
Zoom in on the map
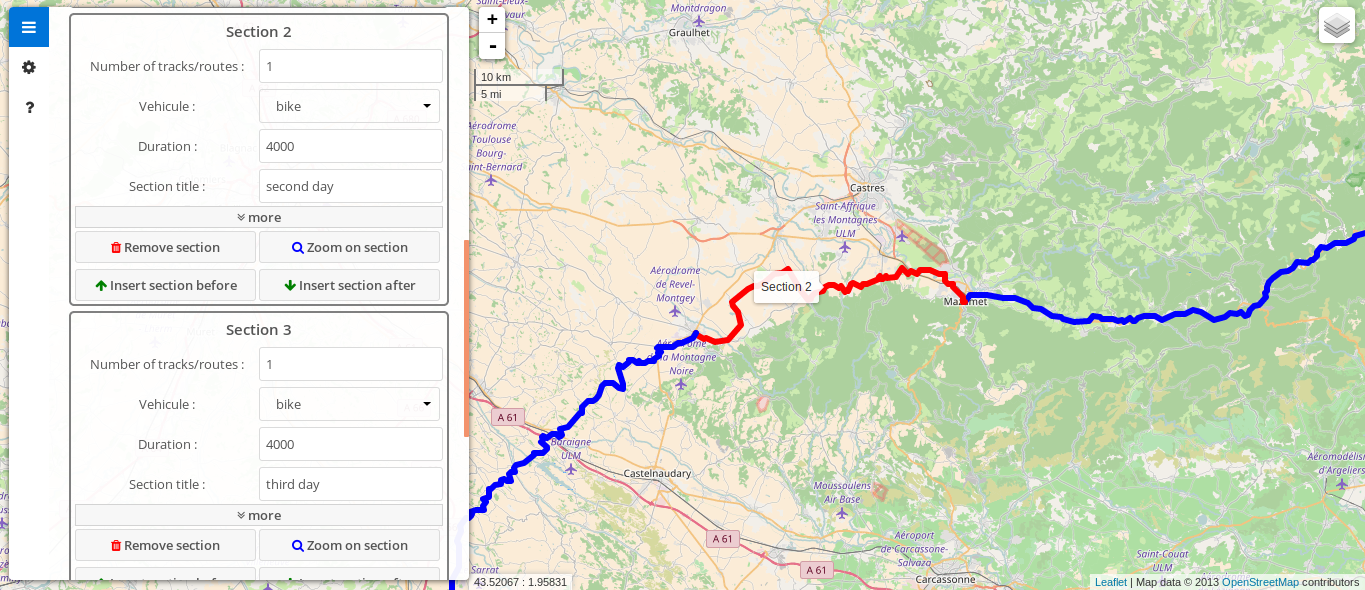click(x=492, y=19)
